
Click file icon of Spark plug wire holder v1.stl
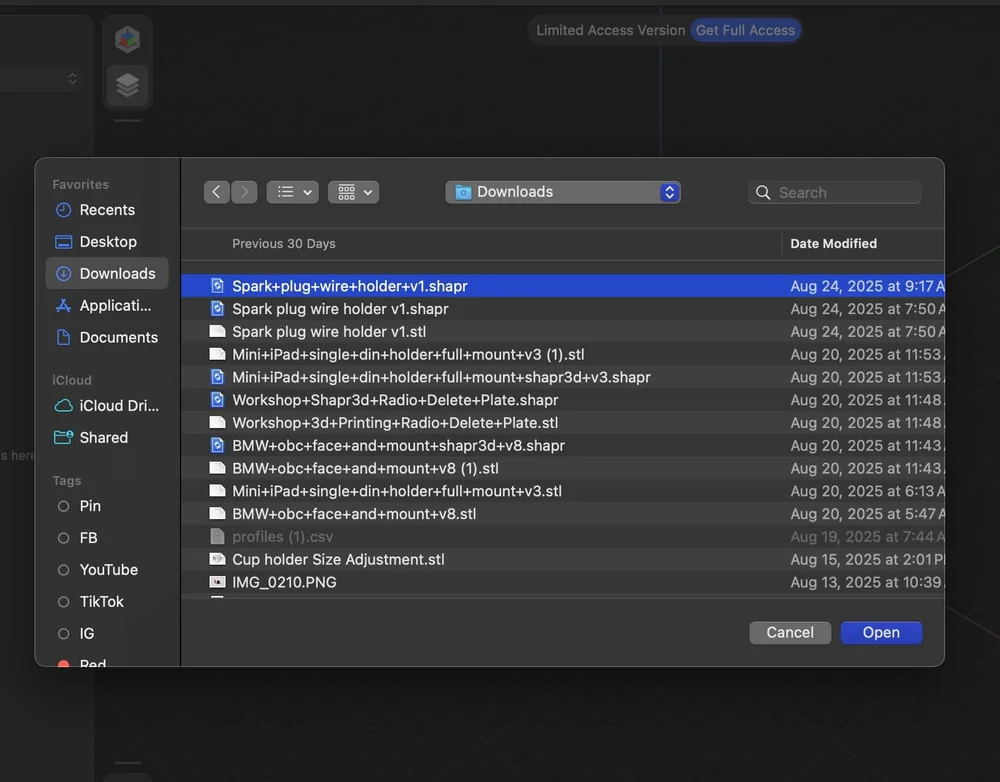217,332
